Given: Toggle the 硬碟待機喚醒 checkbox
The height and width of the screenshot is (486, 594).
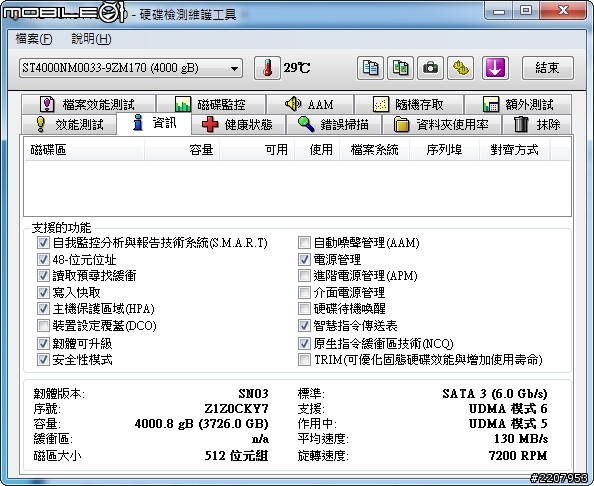Looking at the screenshot, I should 304,308.
